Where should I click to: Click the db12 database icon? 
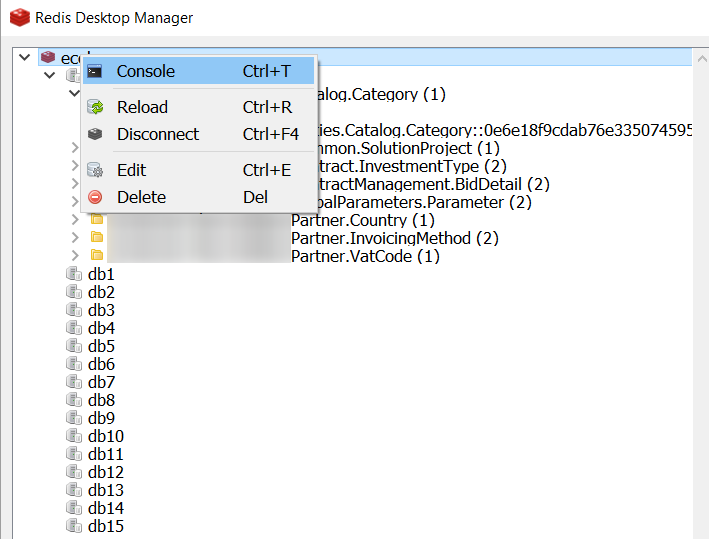tap(74, 472)
